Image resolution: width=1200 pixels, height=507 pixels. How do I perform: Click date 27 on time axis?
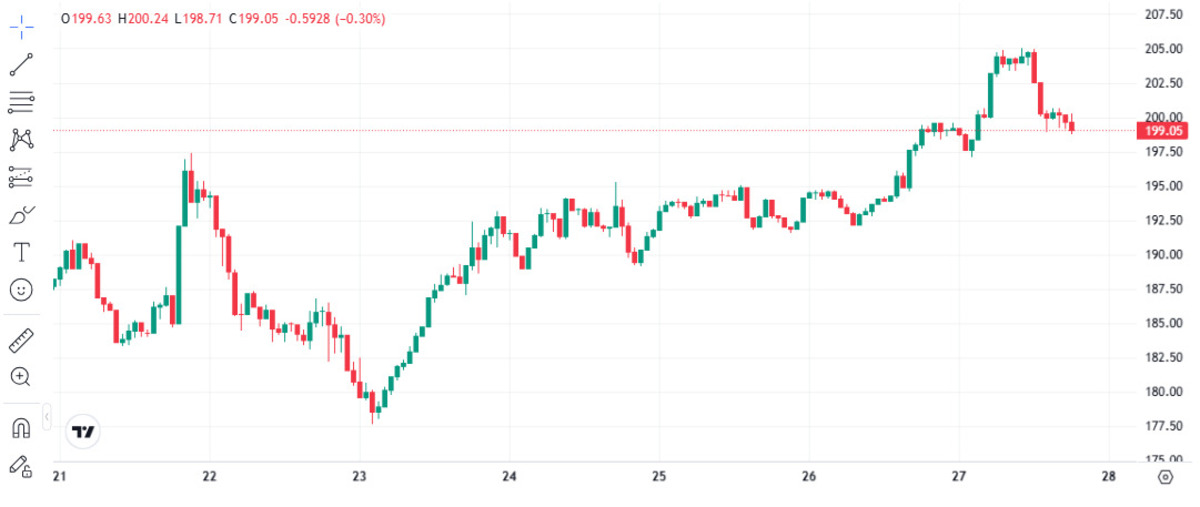pyautogui.click(x=959, y=475)
